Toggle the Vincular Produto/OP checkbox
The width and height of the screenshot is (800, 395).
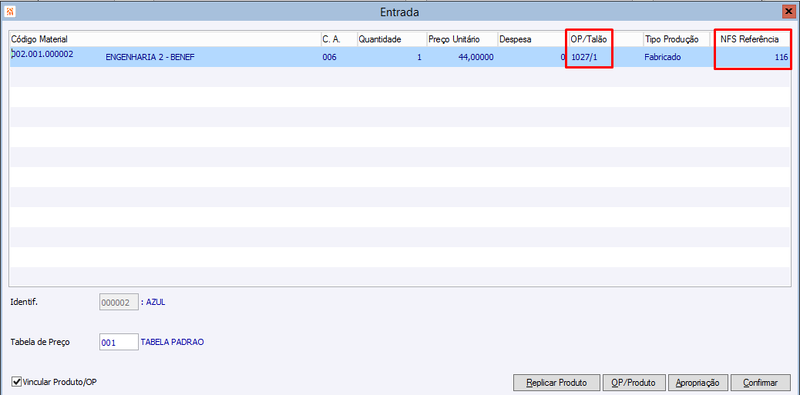coord(16,381)
